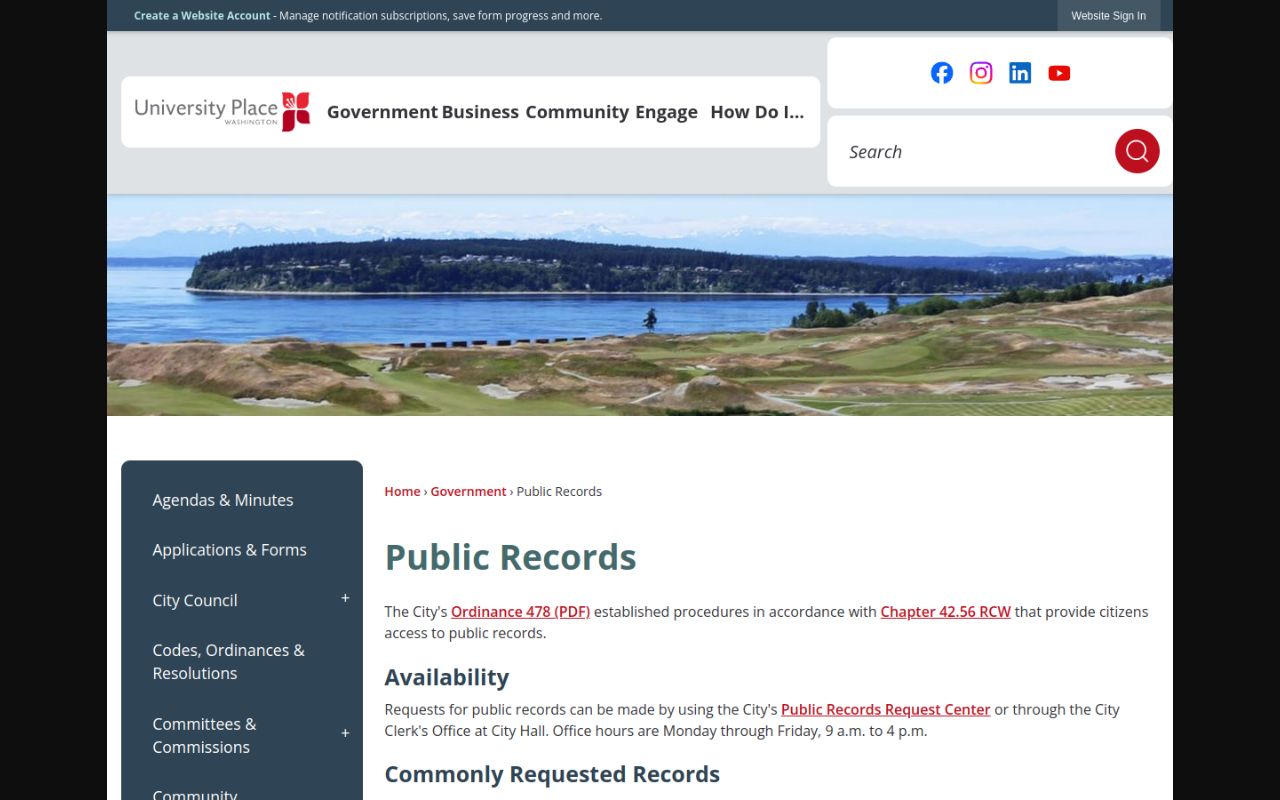
Task: Open Committees & Commissions sidebar page
Action: pos(204,735)
